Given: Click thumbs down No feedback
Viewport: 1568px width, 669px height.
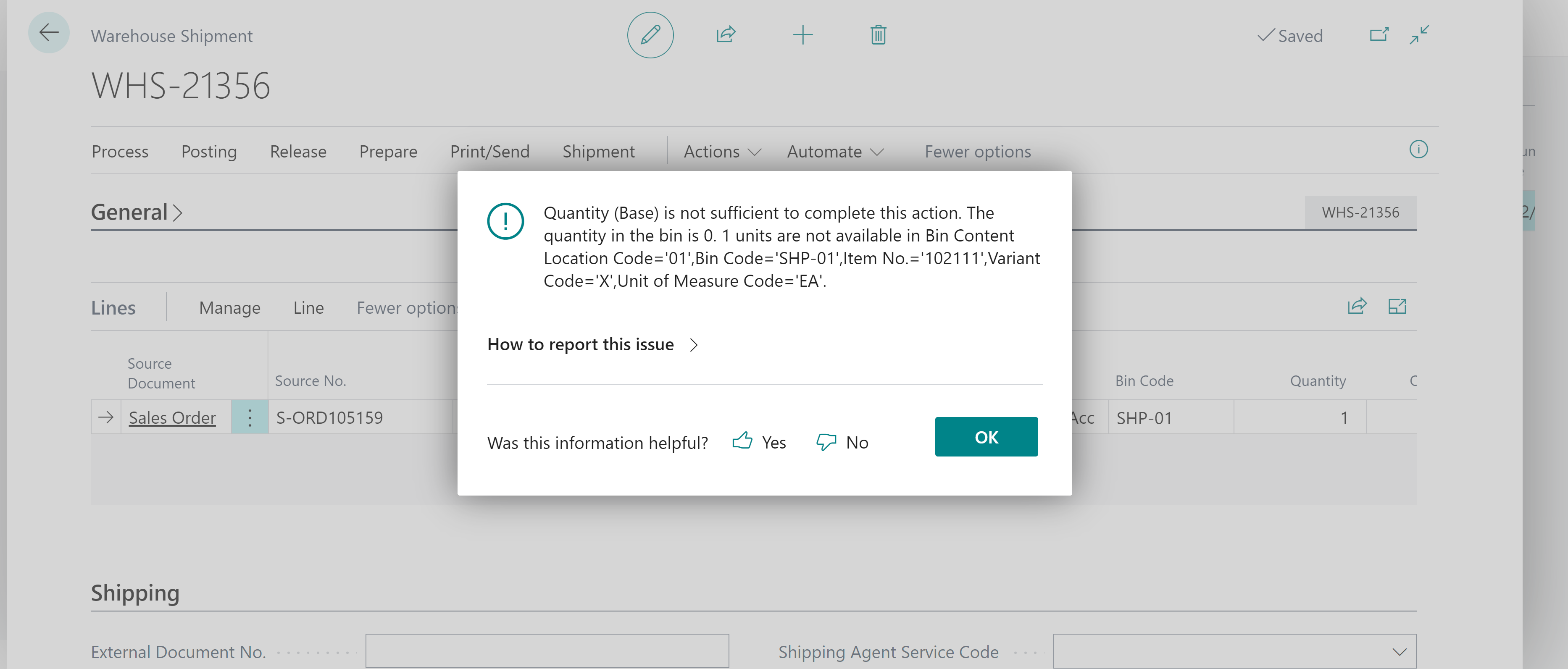Looking at the screenshot, I should 842,442.
